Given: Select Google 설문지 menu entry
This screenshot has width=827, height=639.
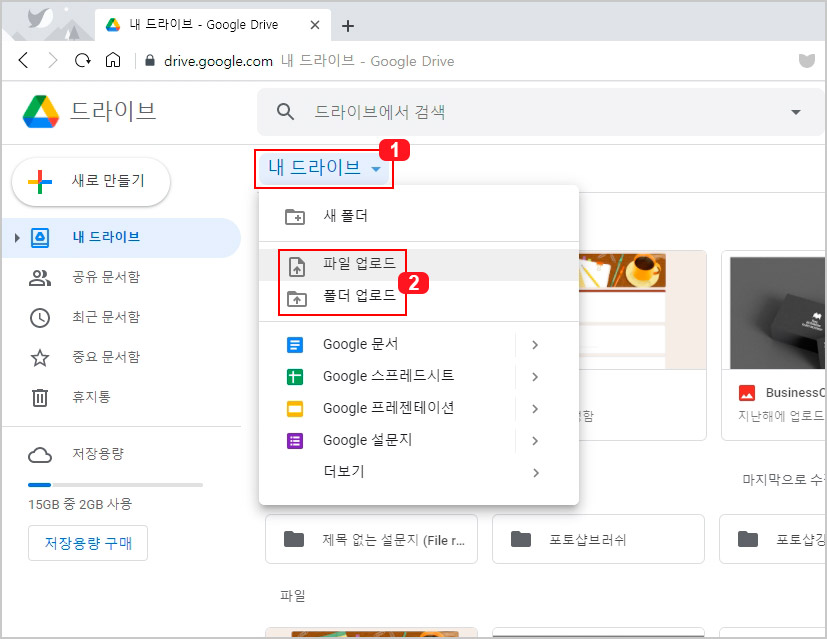Looking at the screenshot, I should [x=419, y=441].
